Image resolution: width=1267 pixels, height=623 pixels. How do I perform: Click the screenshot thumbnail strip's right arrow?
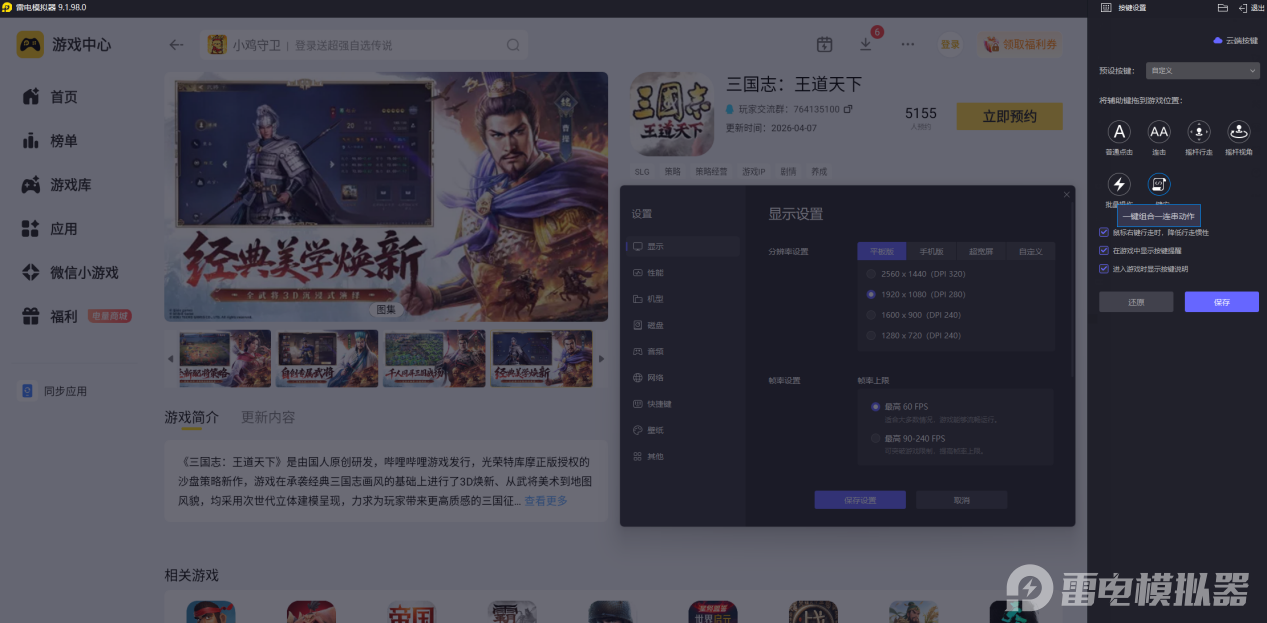(x=601, y=358)
